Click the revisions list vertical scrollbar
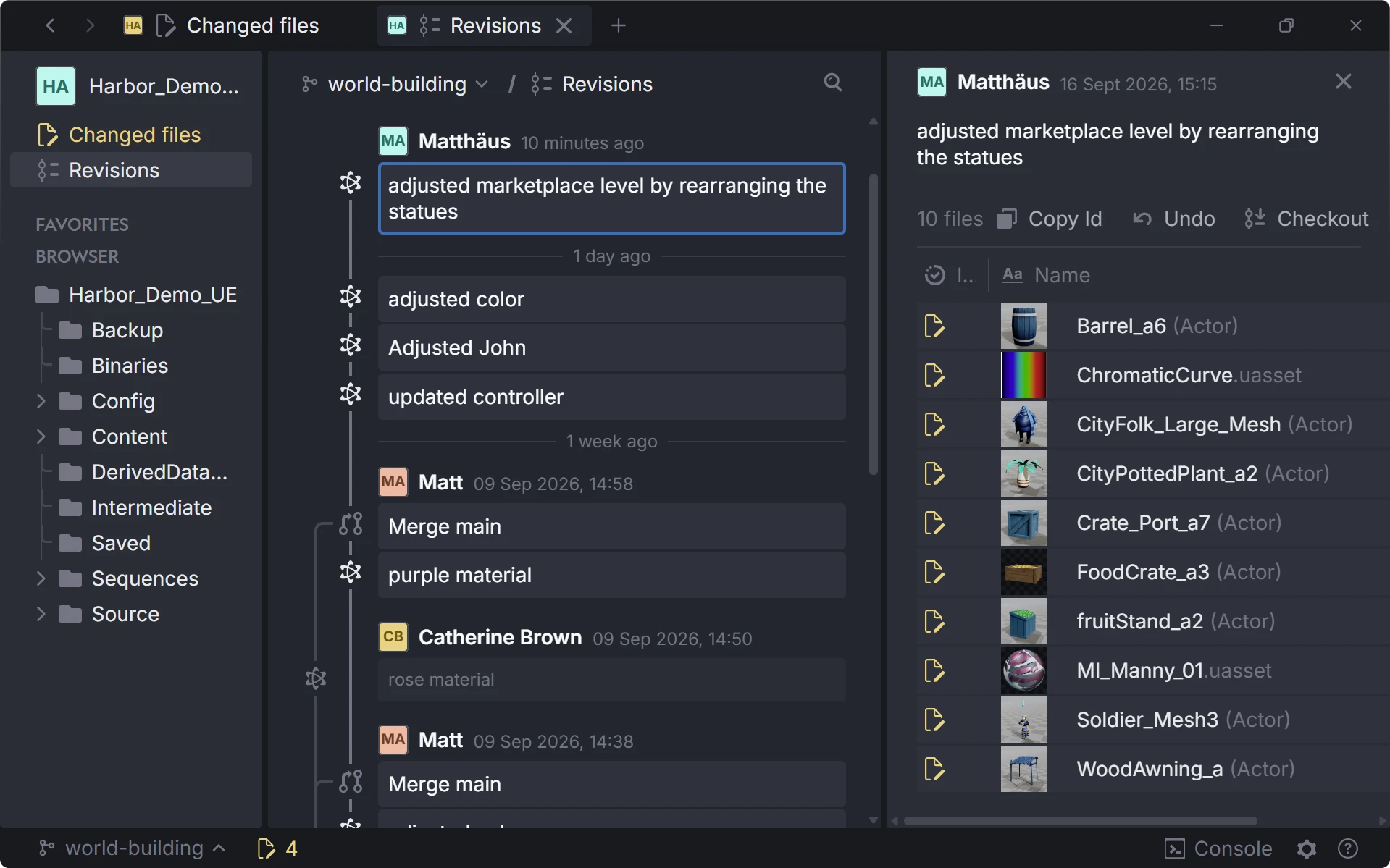This screenshot has width=1390, height=868. click(x=874, y=324)
